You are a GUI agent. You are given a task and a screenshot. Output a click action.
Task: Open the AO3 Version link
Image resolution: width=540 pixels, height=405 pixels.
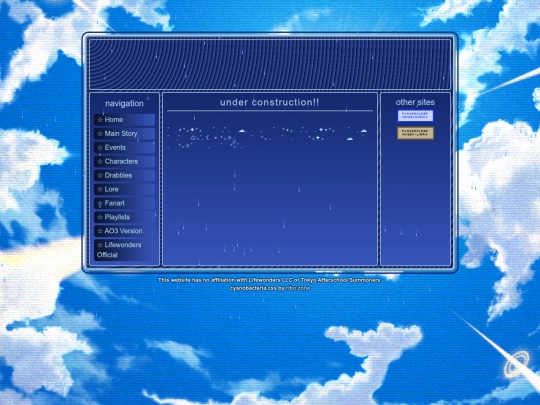click(124, 231)
